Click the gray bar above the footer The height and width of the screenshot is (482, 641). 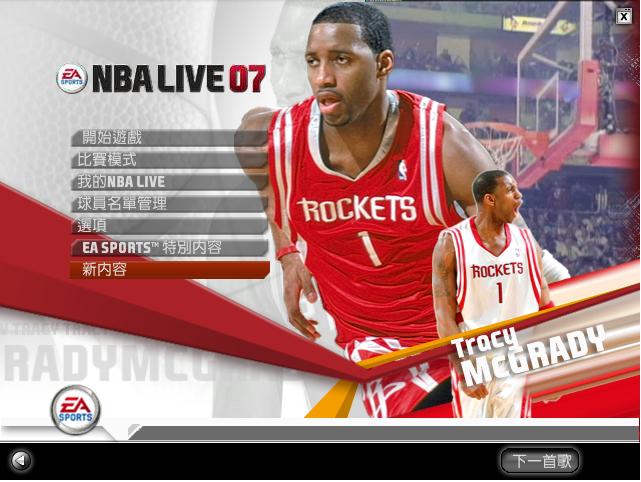(380, 433)
